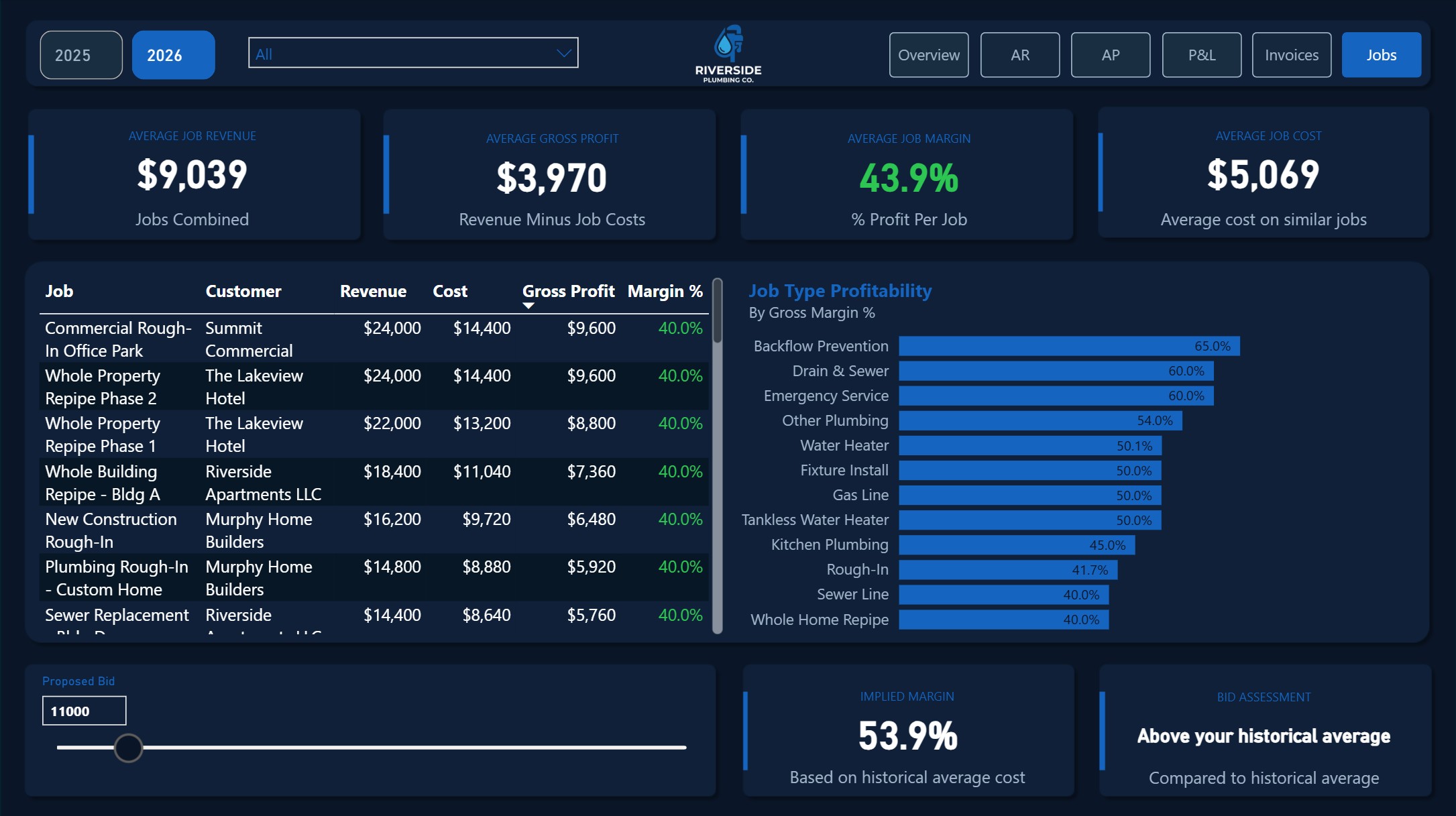Expand the dropdown chevron arrow
The image size is (1456, 816).
[564, 53]
